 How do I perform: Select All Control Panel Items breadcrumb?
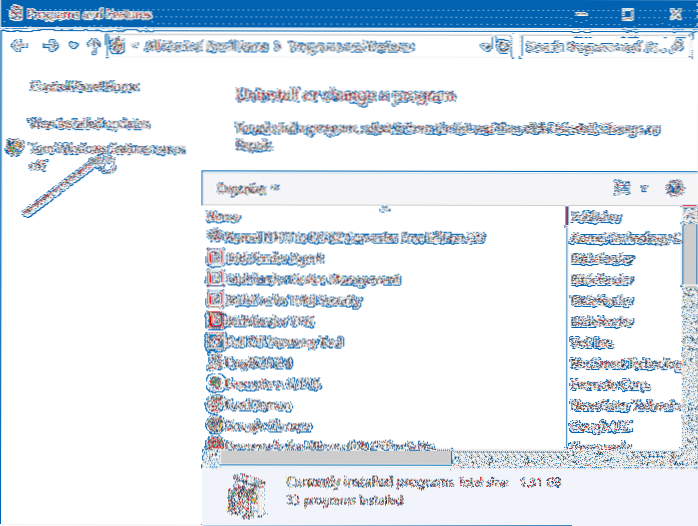click(x=206, y=46)
